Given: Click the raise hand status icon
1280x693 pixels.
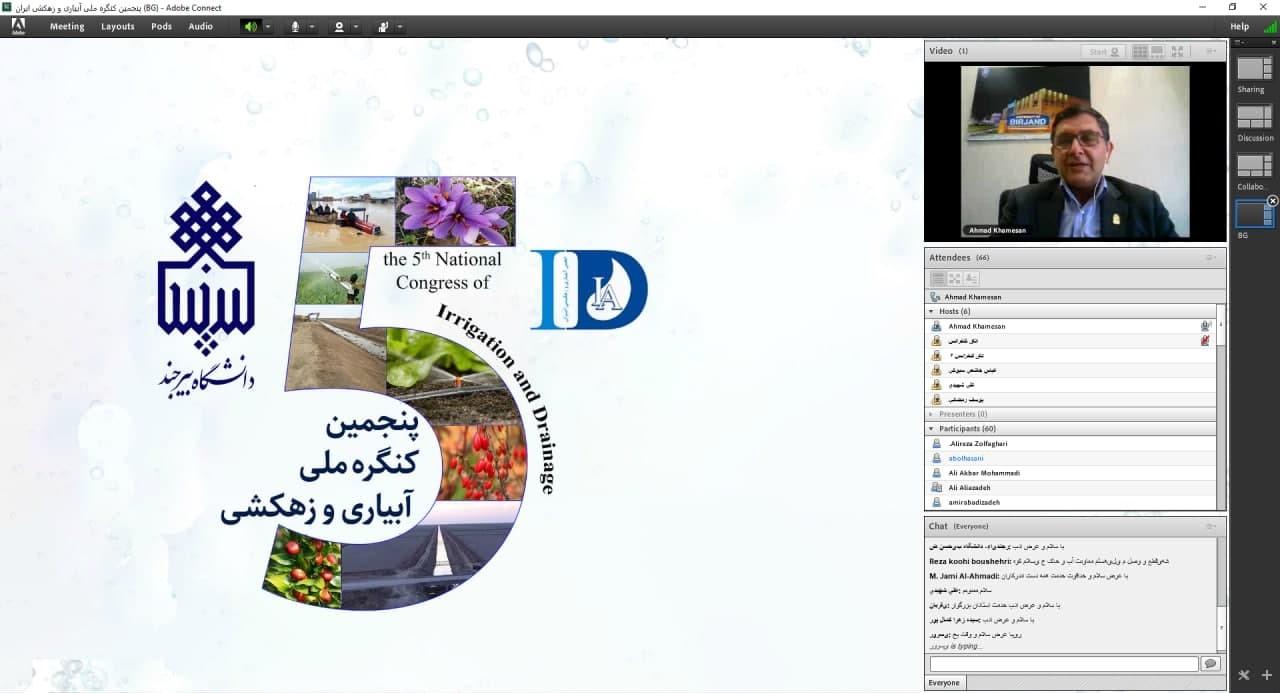Looking at the screenshot, I should (383, 26).
